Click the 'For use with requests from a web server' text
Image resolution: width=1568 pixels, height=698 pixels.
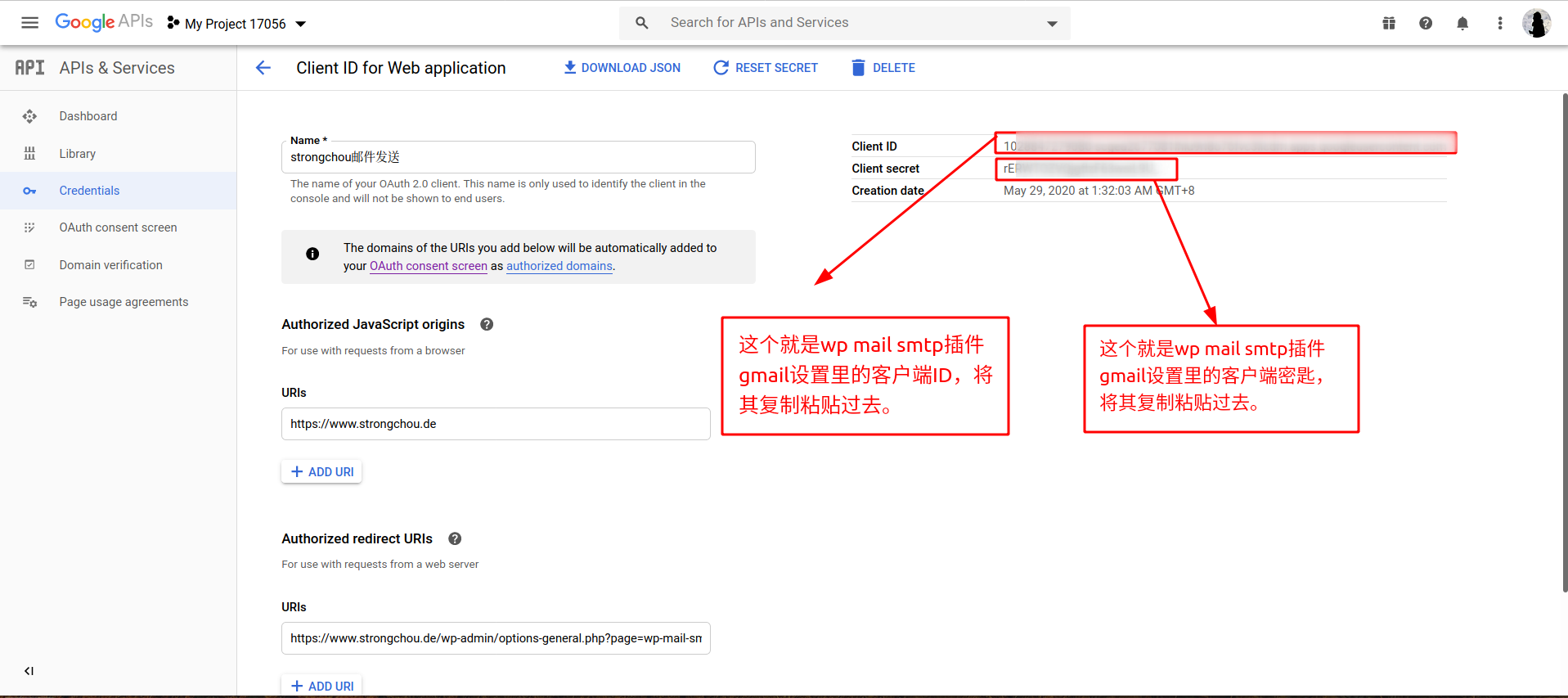coord(380,565)
